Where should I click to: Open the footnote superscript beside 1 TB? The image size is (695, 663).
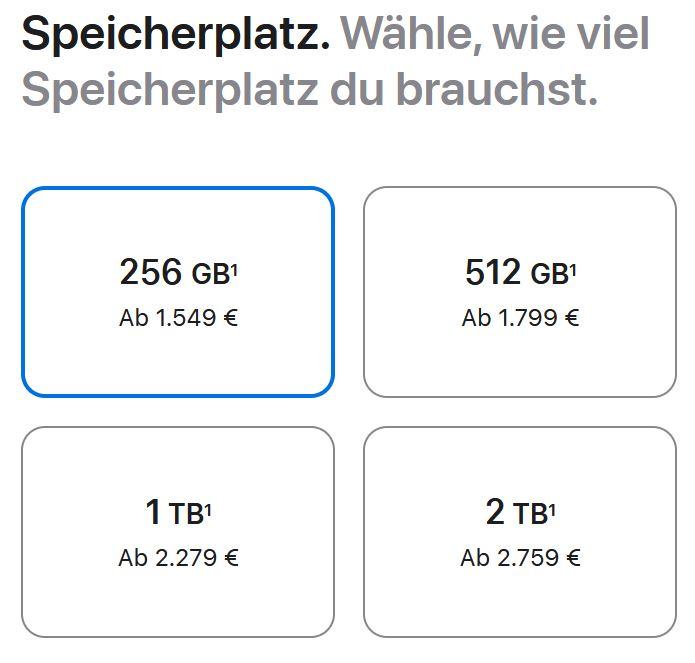(208, 509)
